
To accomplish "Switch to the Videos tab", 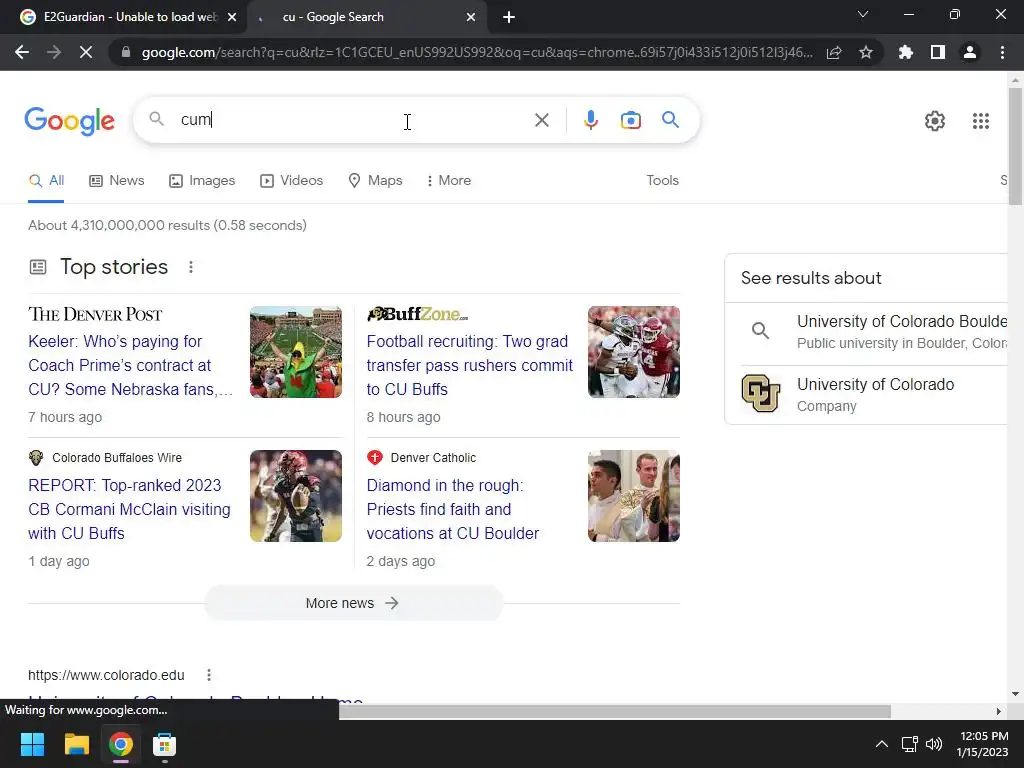I will pos(291,180).
